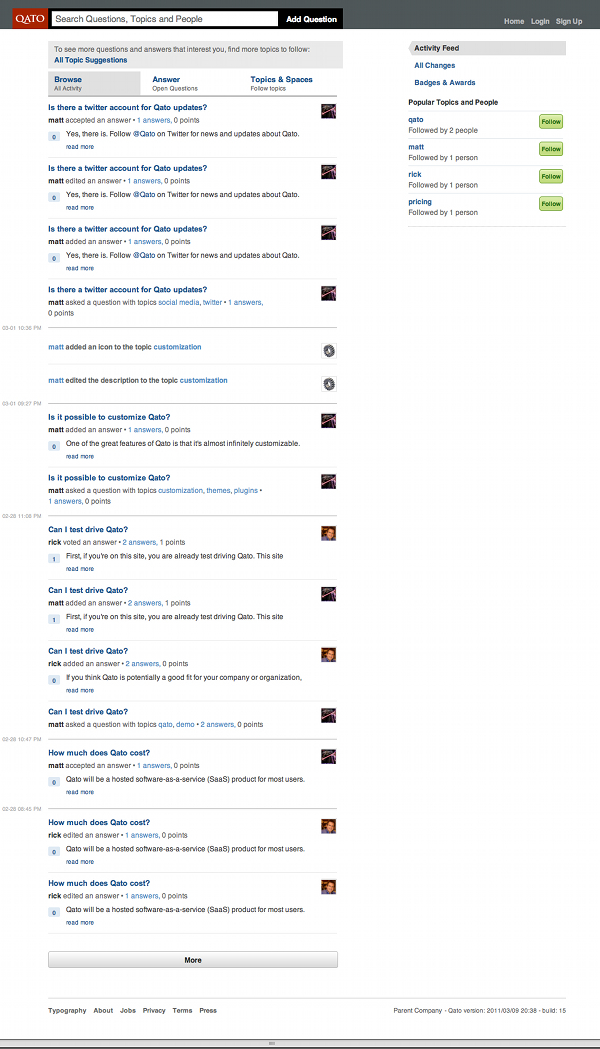Expand 'read more' under the customizable answer
Image resolution: width=600 pixels, height=1049 pixels.
[80, 456]
